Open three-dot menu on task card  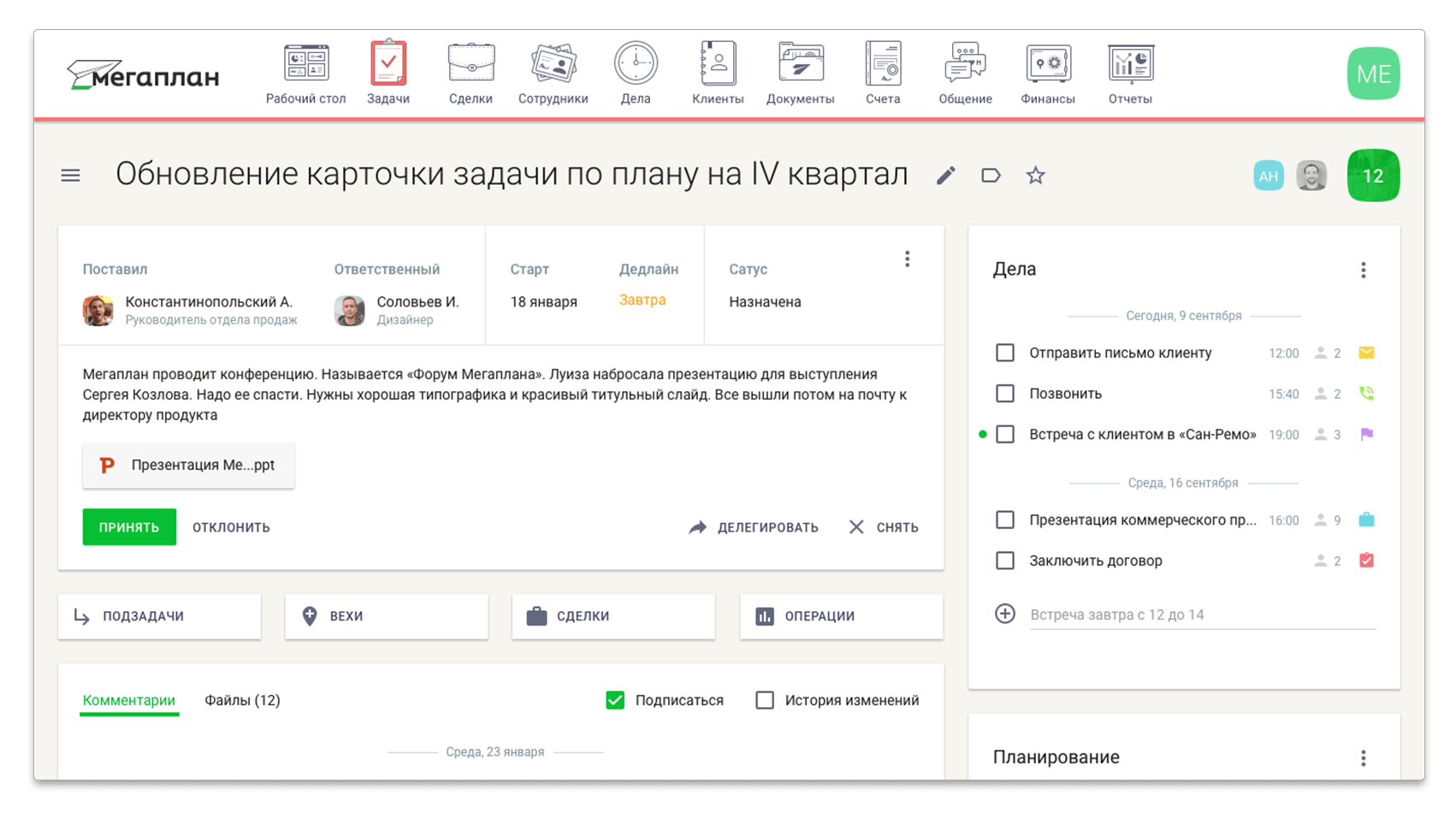click(x=907, y=258)
